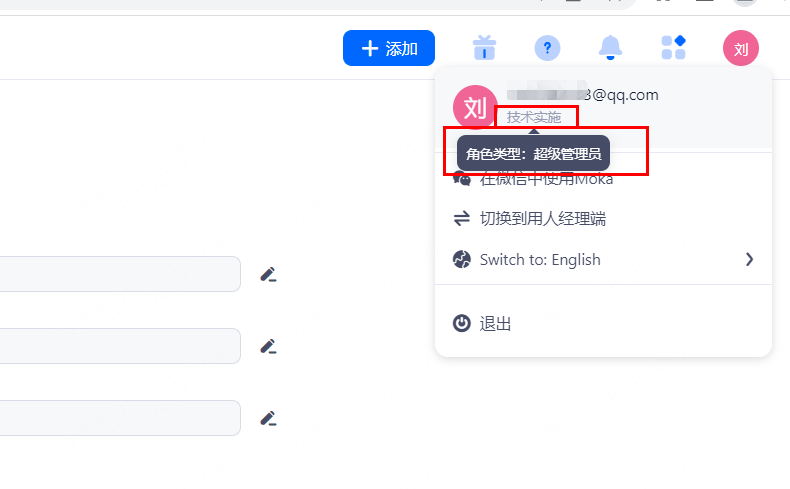Click the edit pencil beside second field
Screen dimensions: 790x489
point(268,346)
